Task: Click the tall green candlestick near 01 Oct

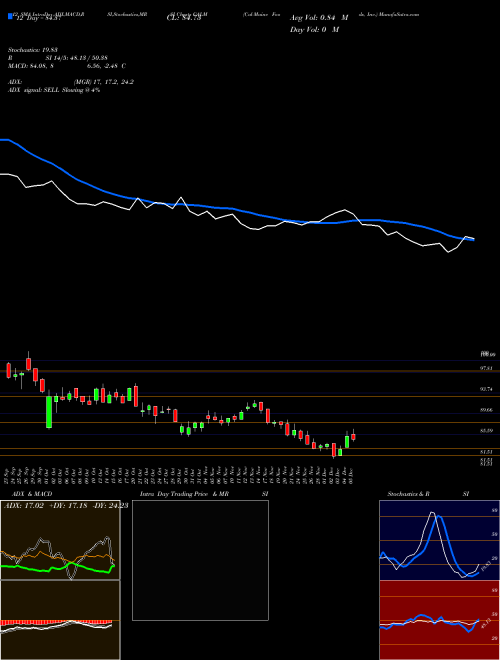Action: (x=49, y=412)
